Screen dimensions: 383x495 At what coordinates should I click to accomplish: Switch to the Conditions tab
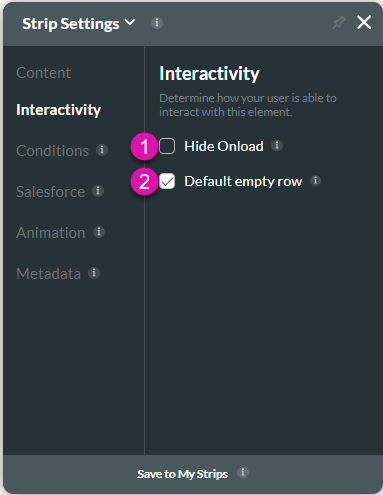tap(53, 151)
